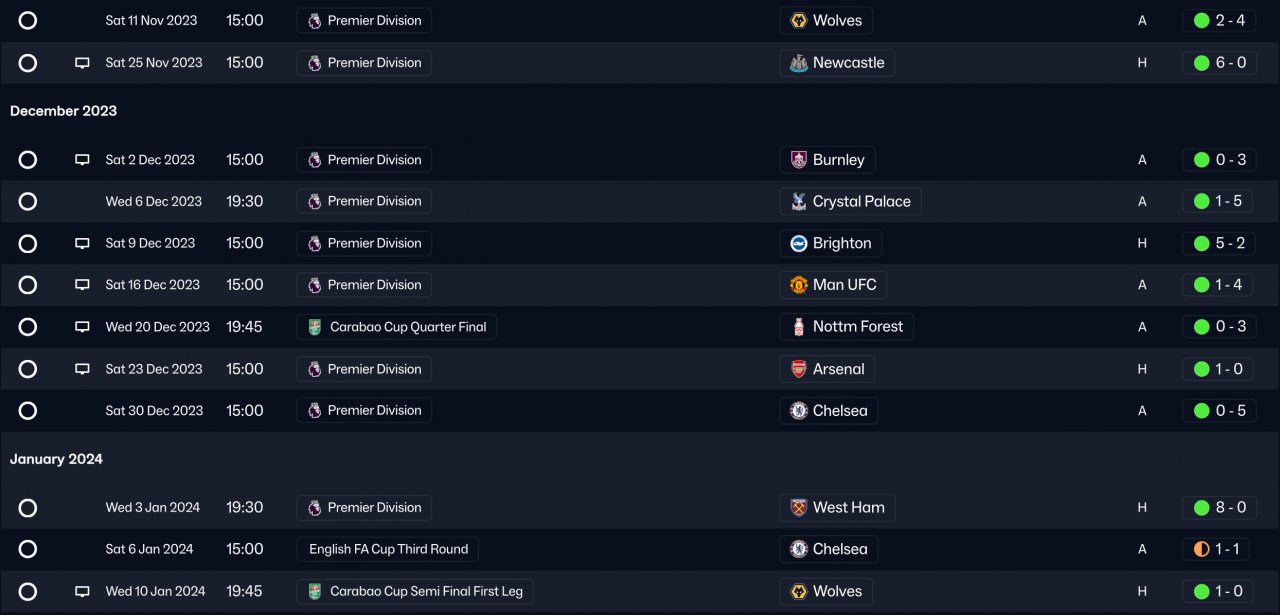Open the 6 - 0 result against Newcastle
Image resolution: width=1280 pixels, height=615 pixels.
pos(1219,63)
